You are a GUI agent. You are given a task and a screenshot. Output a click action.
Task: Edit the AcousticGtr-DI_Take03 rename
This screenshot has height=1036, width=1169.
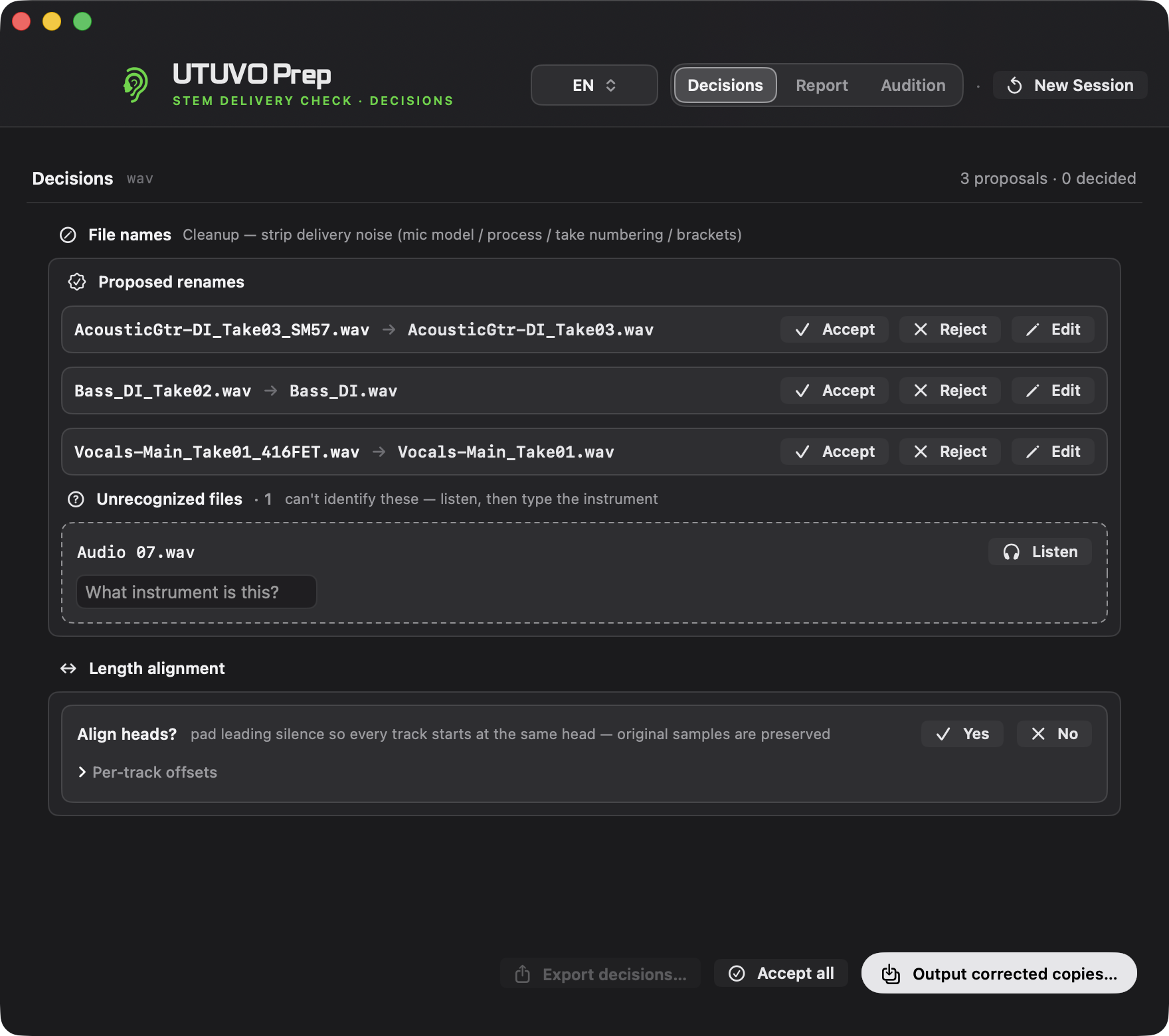(1053, 329)
